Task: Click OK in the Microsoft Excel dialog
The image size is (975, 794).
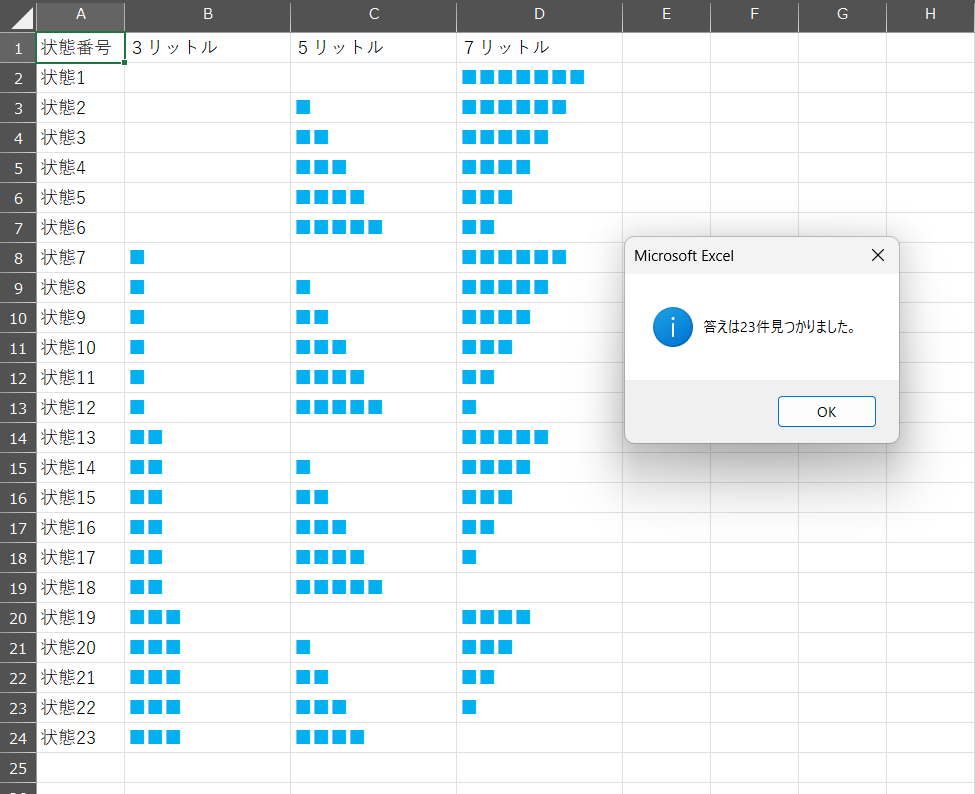Action: [826, 412]
